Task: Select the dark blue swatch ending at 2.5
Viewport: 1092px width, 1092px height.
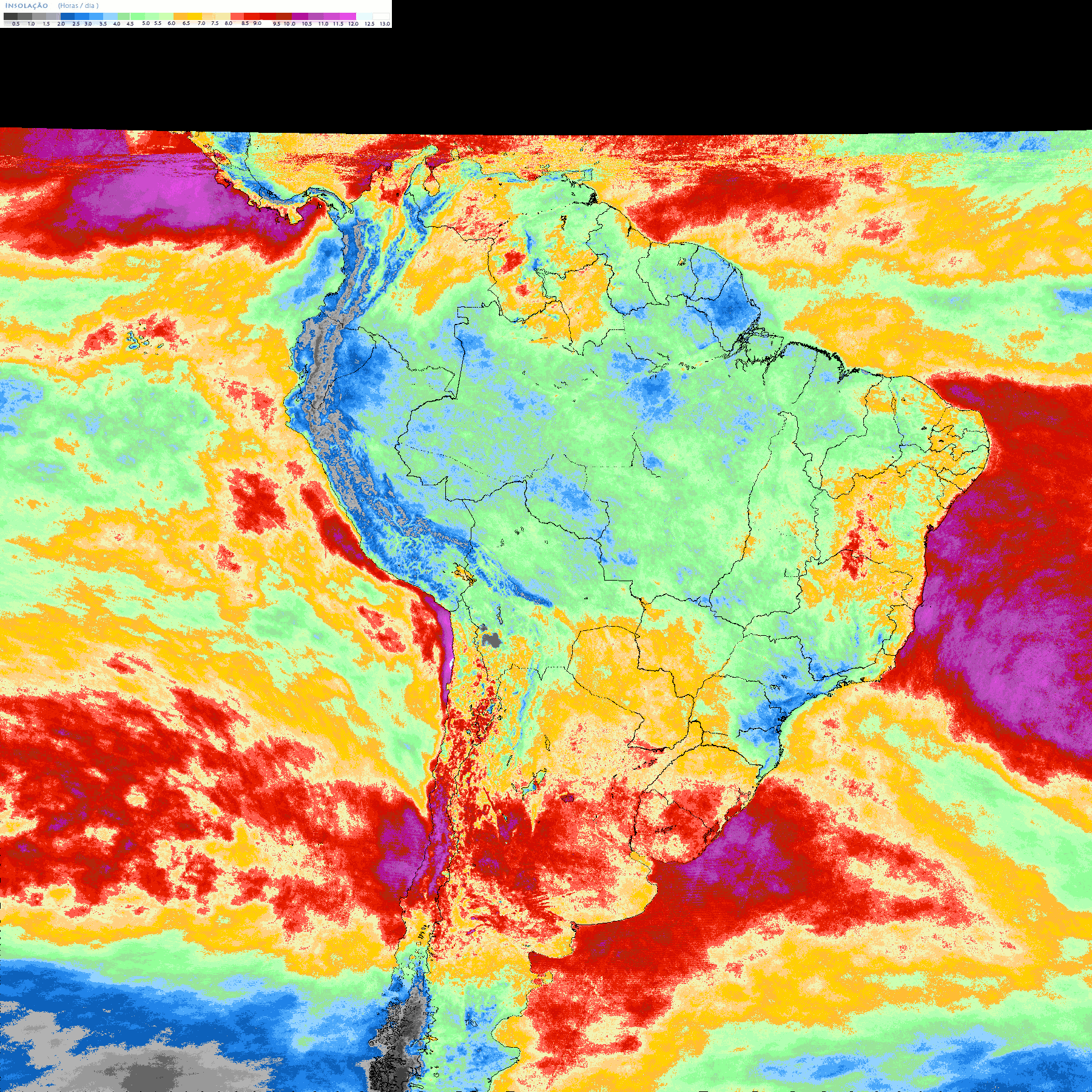Action: (x=67, y=16)
